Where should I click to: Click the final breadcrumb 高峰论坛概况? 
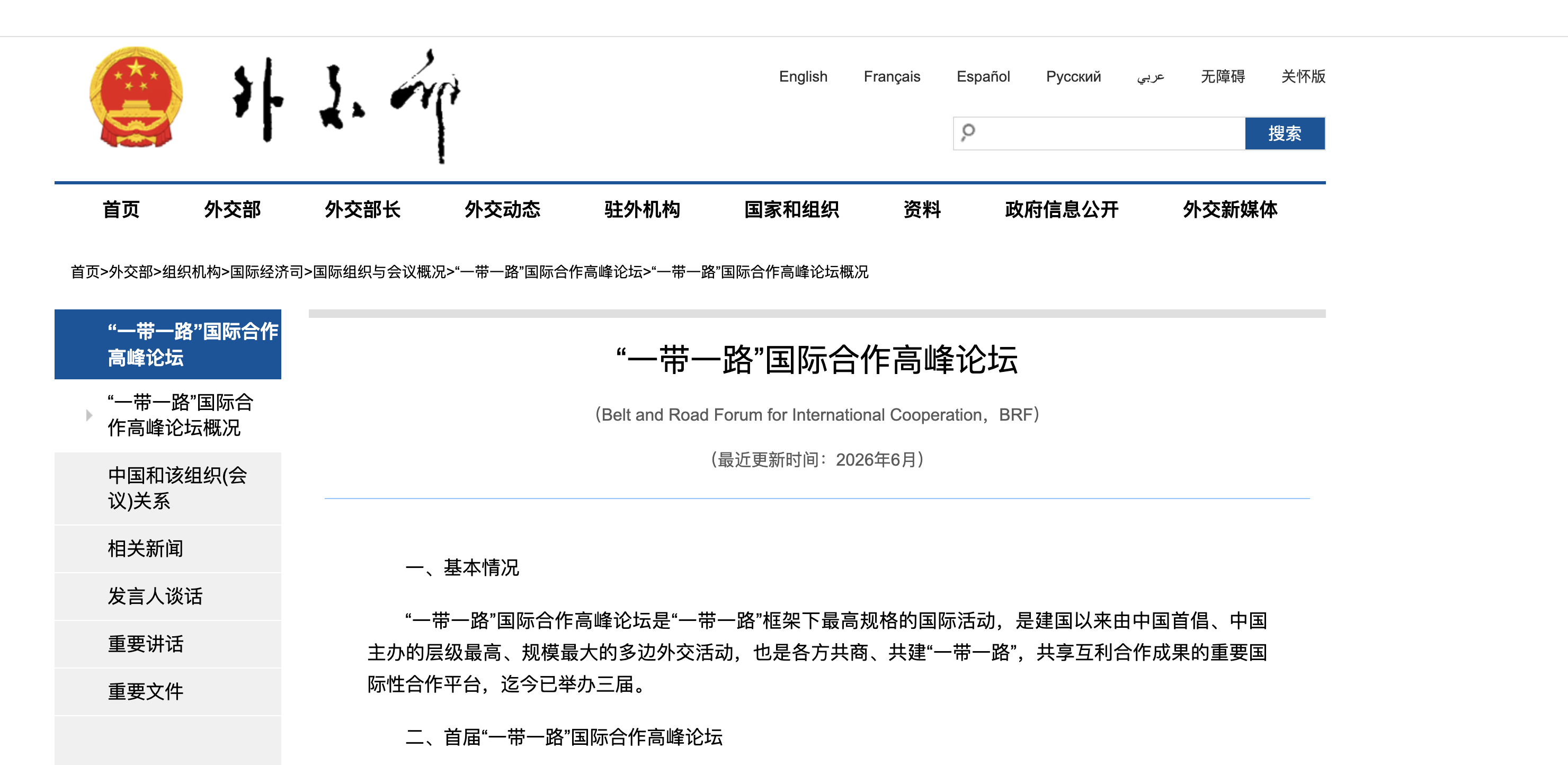[760, 272]
